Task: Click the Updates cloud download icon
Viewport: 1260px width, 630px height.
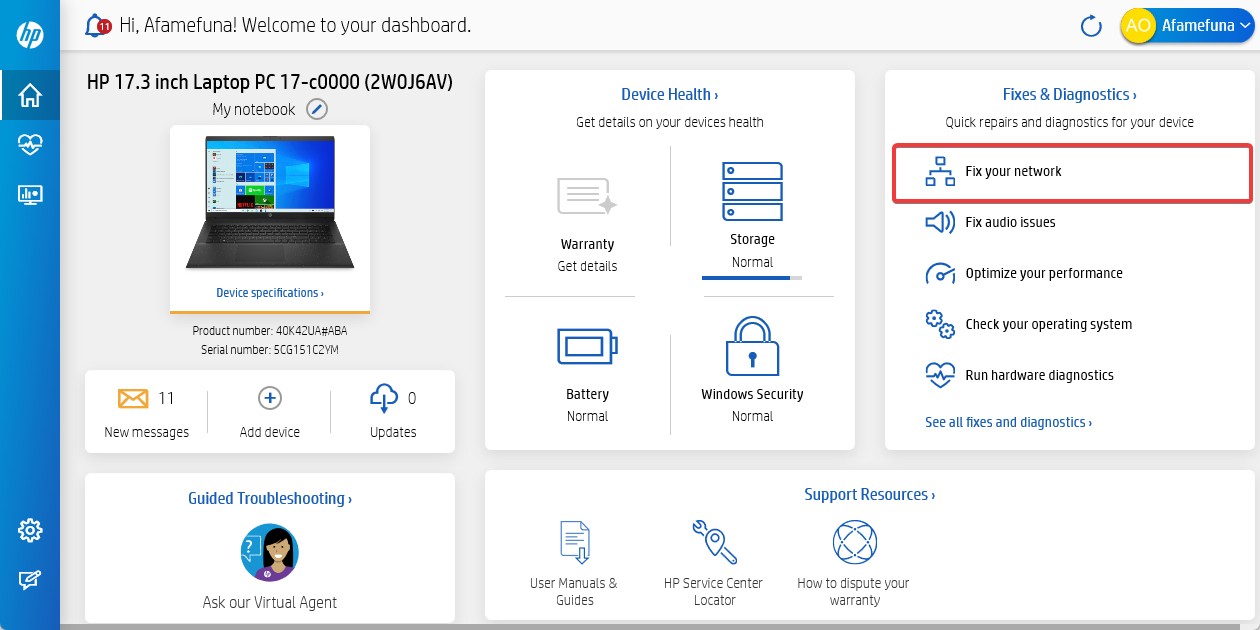Action: coord(384,399)
